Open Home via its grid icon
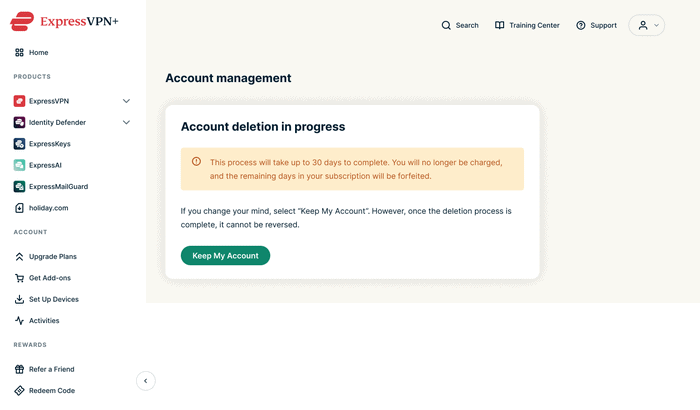The width and height of the screenshot is (700, 410). (x=19, y=53)
